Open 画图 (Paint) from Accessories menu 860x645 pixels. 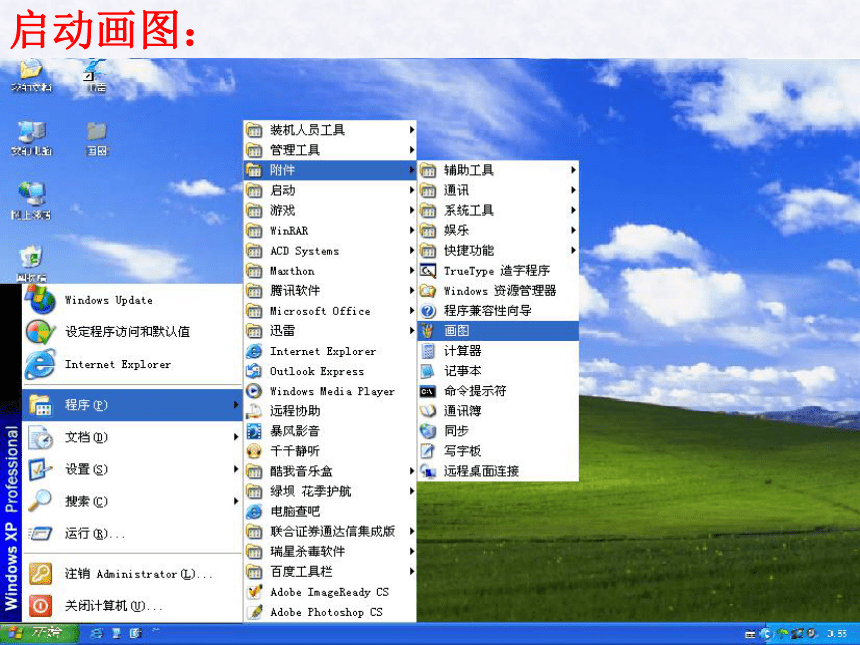pos(498,331)
